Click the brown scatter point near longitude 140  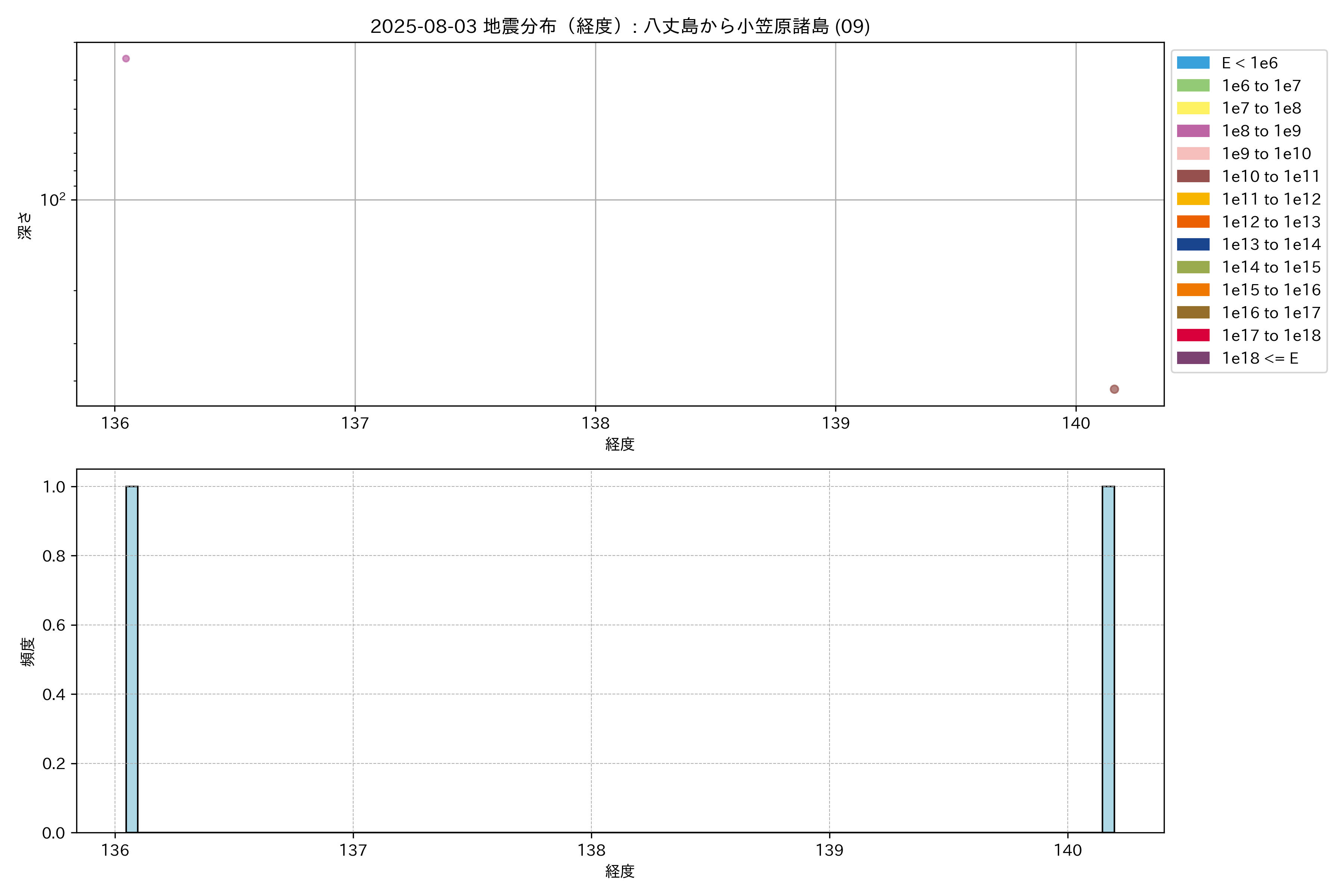[1114, 389]
